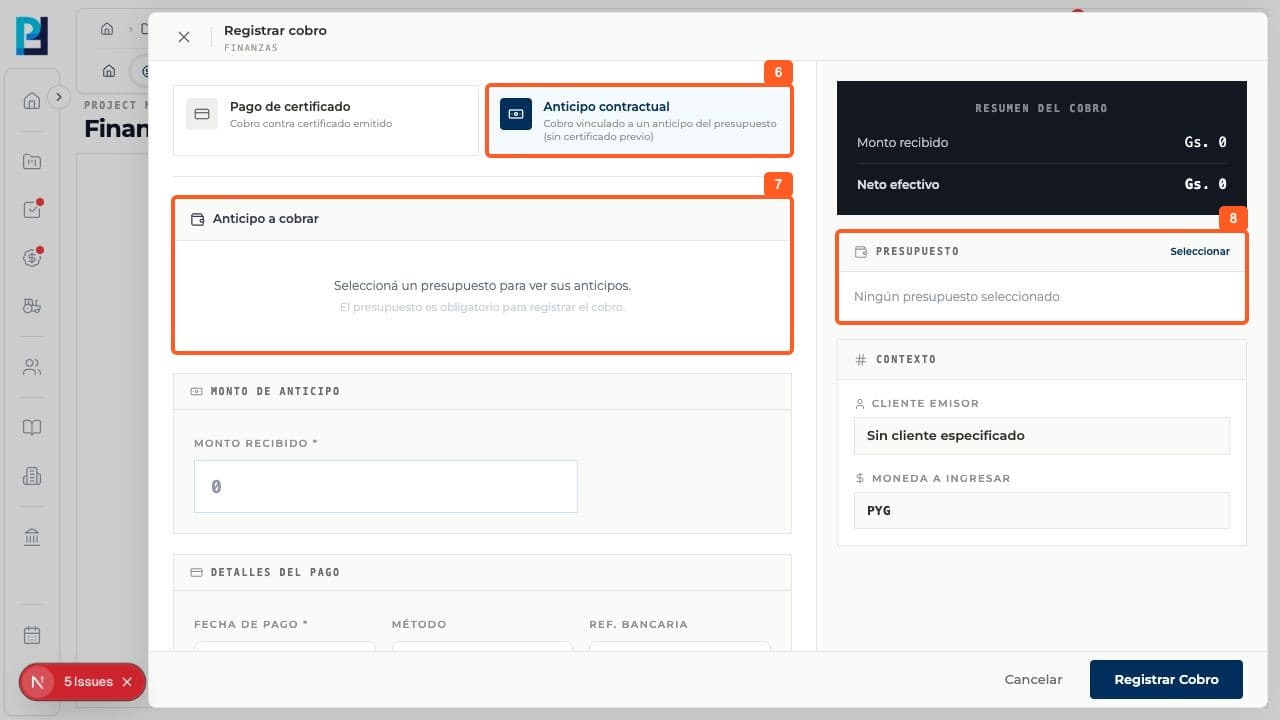Click the 'Neto efectivo' summary row label
1280x720 pixels.
coord(897,185)
